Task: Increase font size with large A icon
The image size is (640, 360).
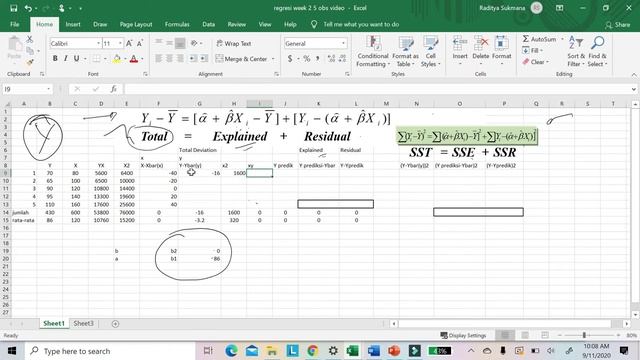Action: coord(129,43)
